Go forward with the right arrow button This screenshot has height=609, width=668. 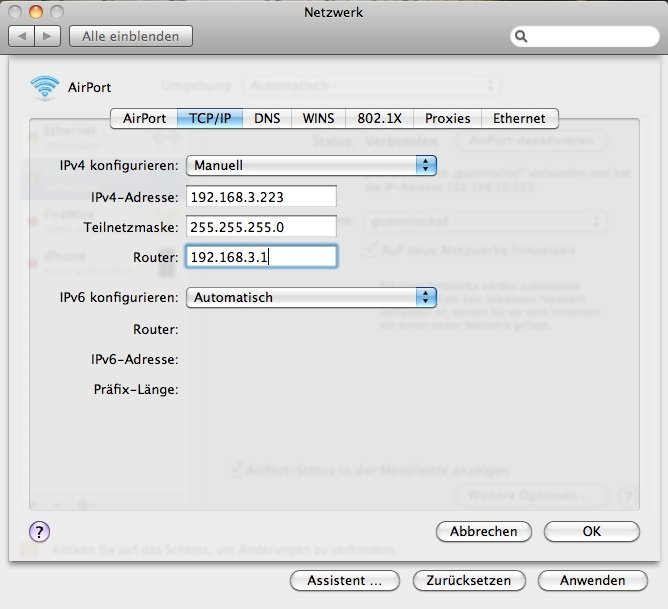47,36
